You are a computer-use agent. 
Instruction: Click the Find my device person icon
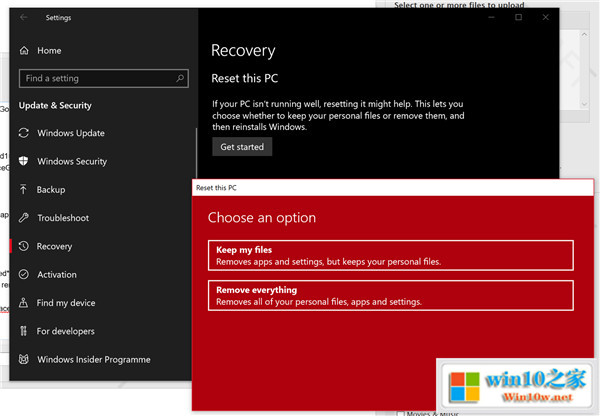(x=23, y=303)
